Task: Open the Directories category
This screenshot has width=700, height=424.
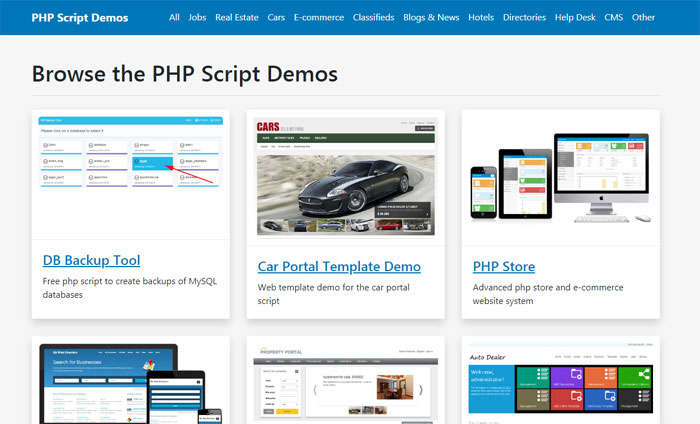Action: (x=524, y=17)
